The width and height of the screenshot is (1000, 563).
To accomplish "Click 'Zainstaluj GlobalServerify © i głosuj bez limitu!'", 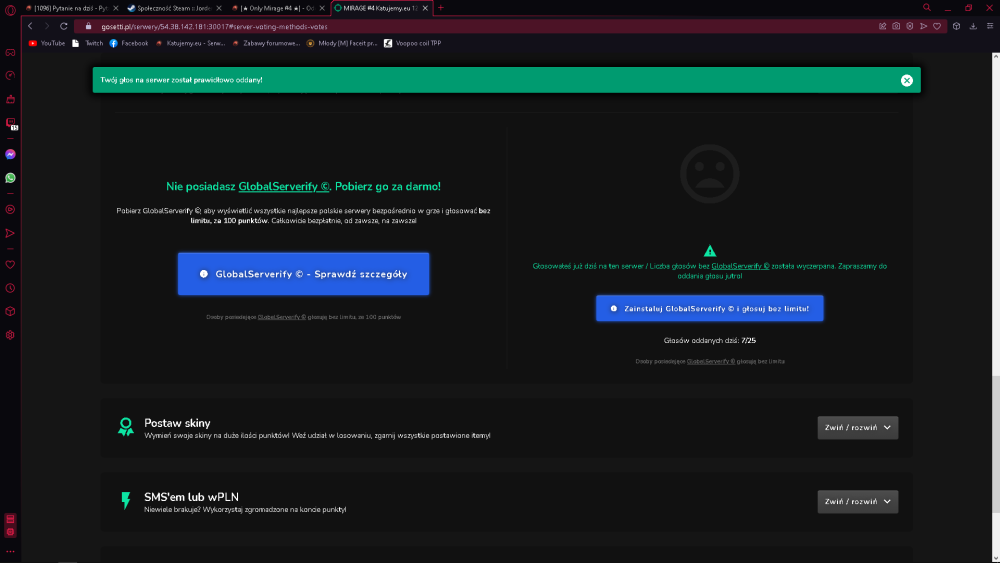I will [x=710, y=309].
